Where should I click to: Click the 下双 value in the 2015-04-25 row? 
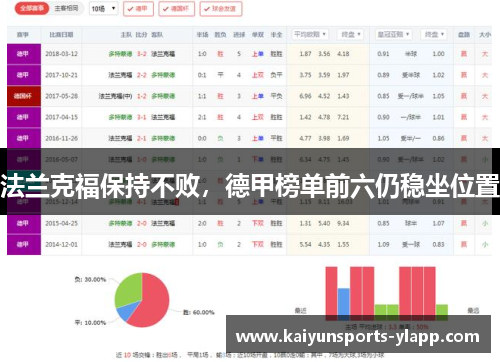click(x=258, y=223)
